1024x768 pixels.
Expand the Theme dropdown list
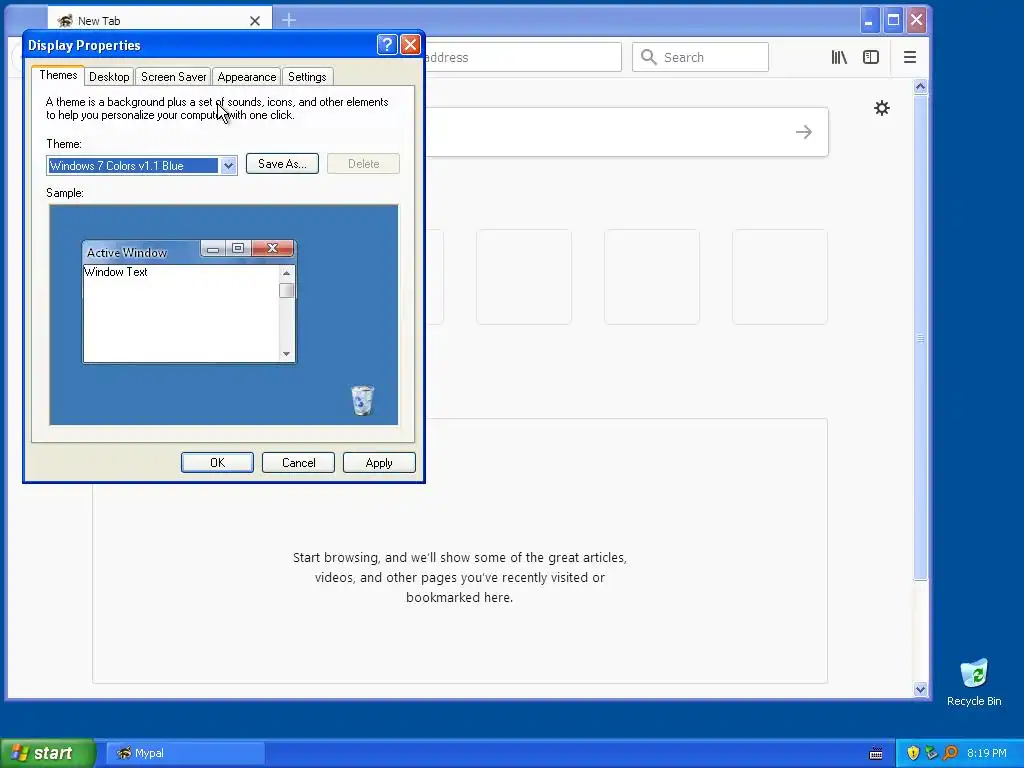[228, 166]
